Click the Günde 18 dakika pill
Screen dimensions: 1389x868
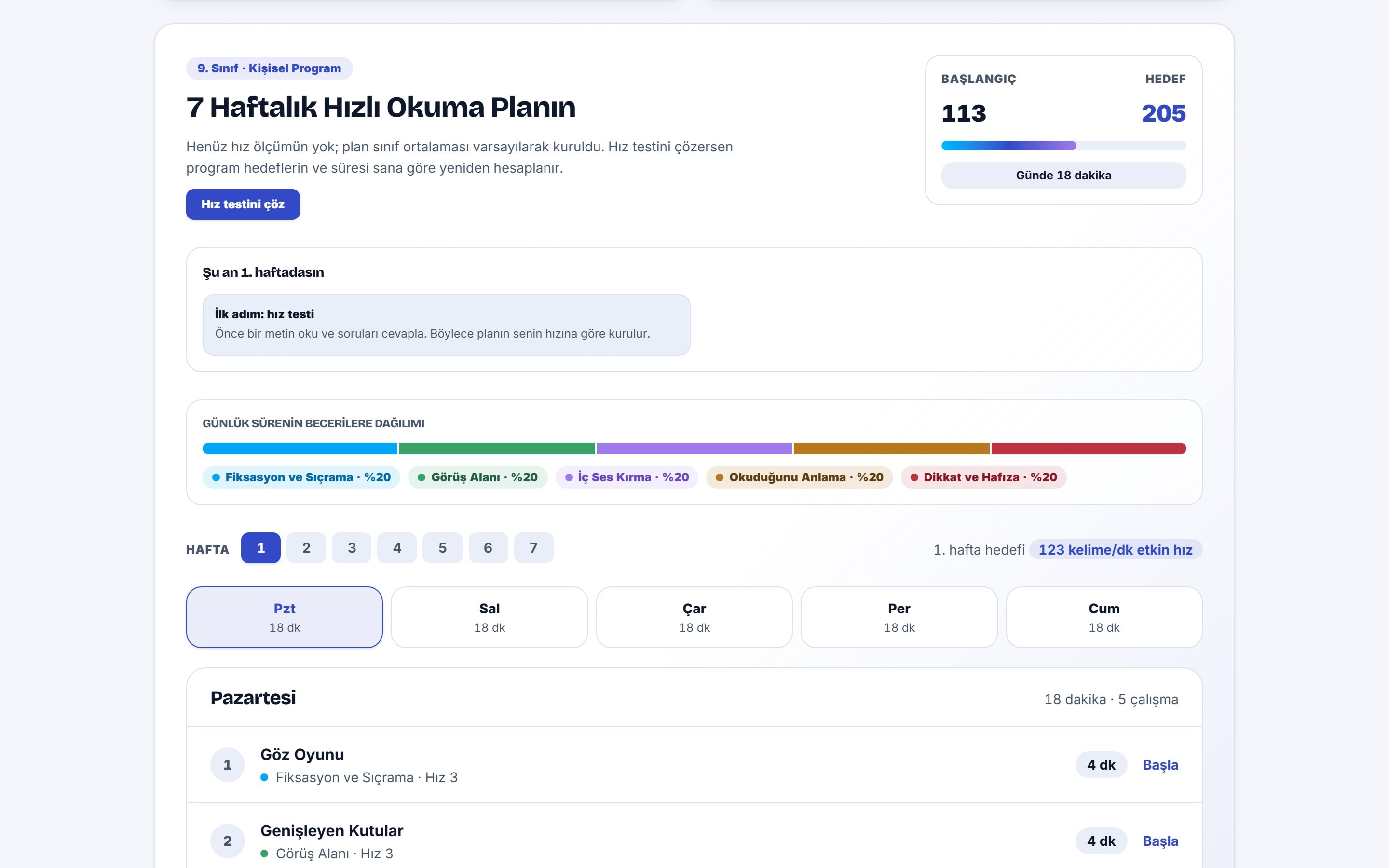point(1063,176)
